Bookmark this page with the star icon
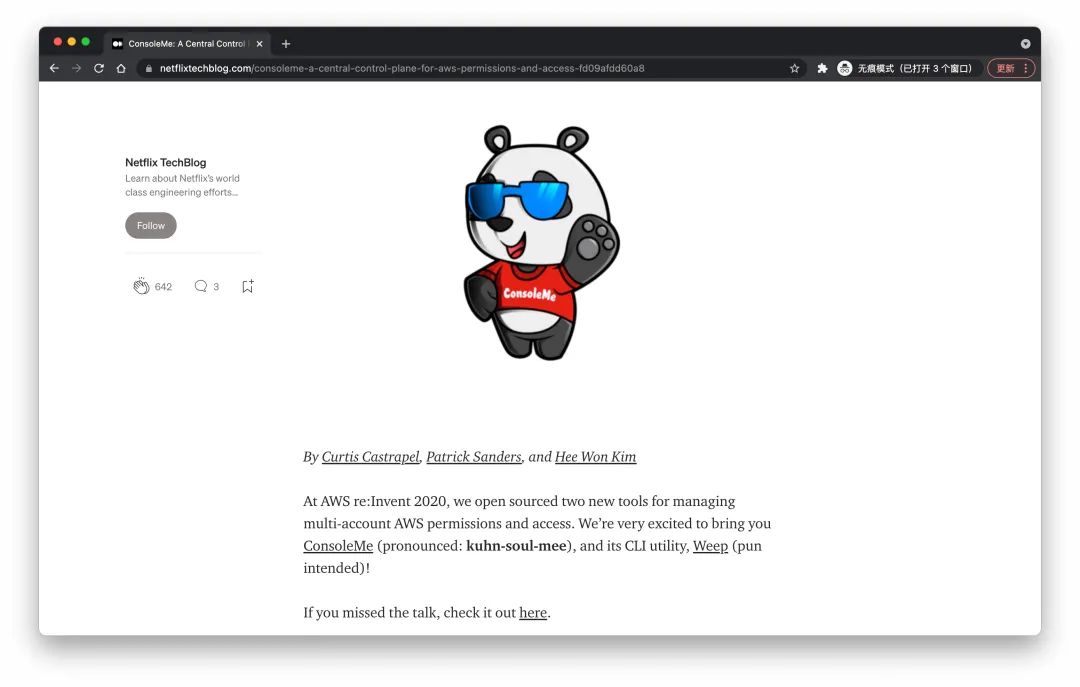The image size is (1080, 687). tap(794, 68)
